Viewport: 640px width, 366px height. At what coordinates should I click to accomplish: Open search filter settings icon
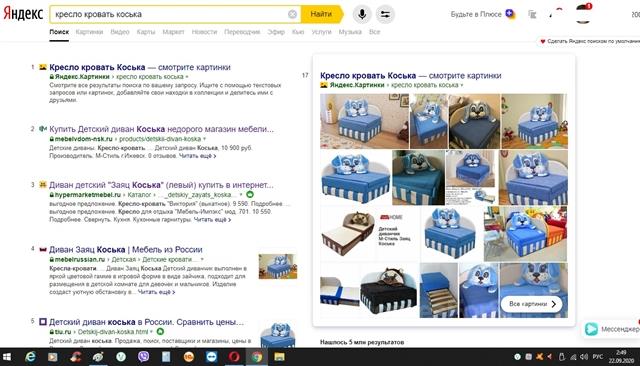click(385, 14)
